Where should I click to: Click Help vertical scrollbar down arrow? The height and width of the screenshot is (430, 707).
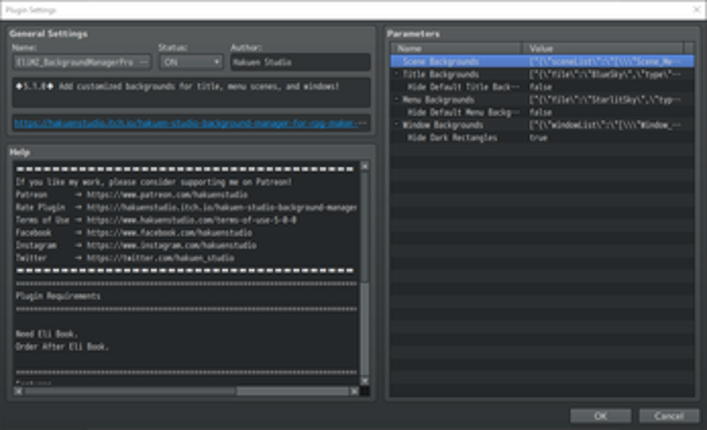tap(365, 381)
